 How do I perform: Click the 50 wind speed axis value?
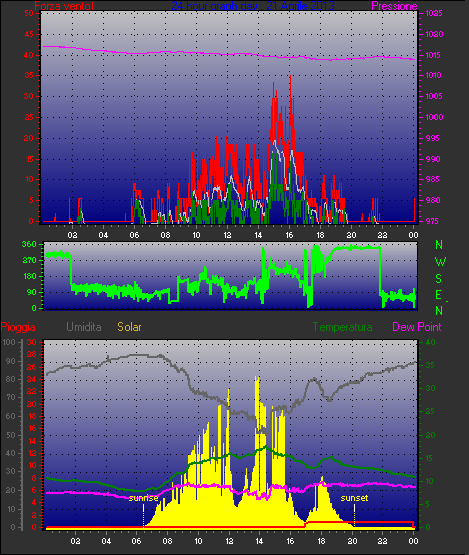tap(29, 13)
